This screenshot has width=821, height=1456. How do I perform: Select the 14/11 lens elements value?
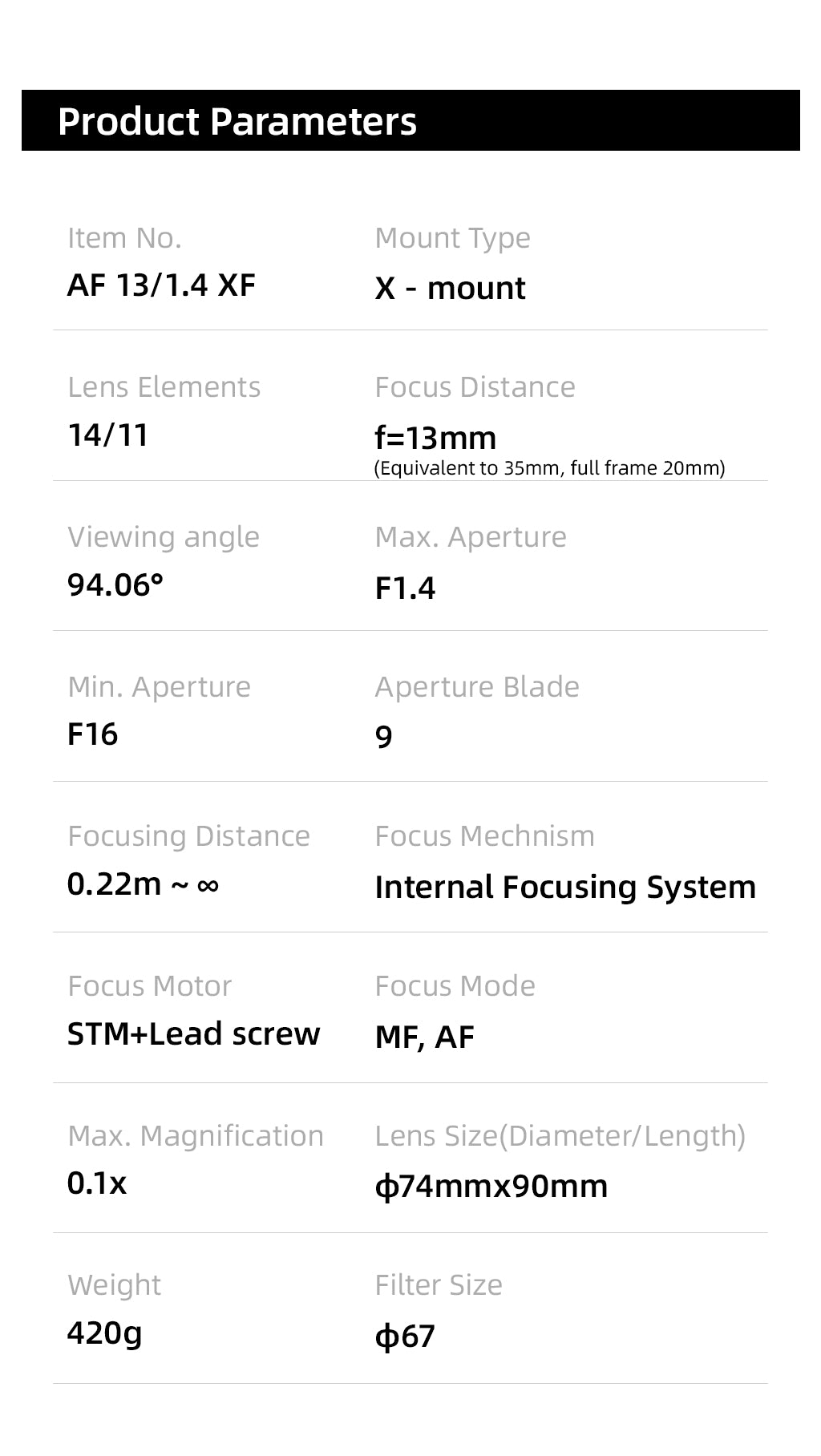click(x=108, y=435)
